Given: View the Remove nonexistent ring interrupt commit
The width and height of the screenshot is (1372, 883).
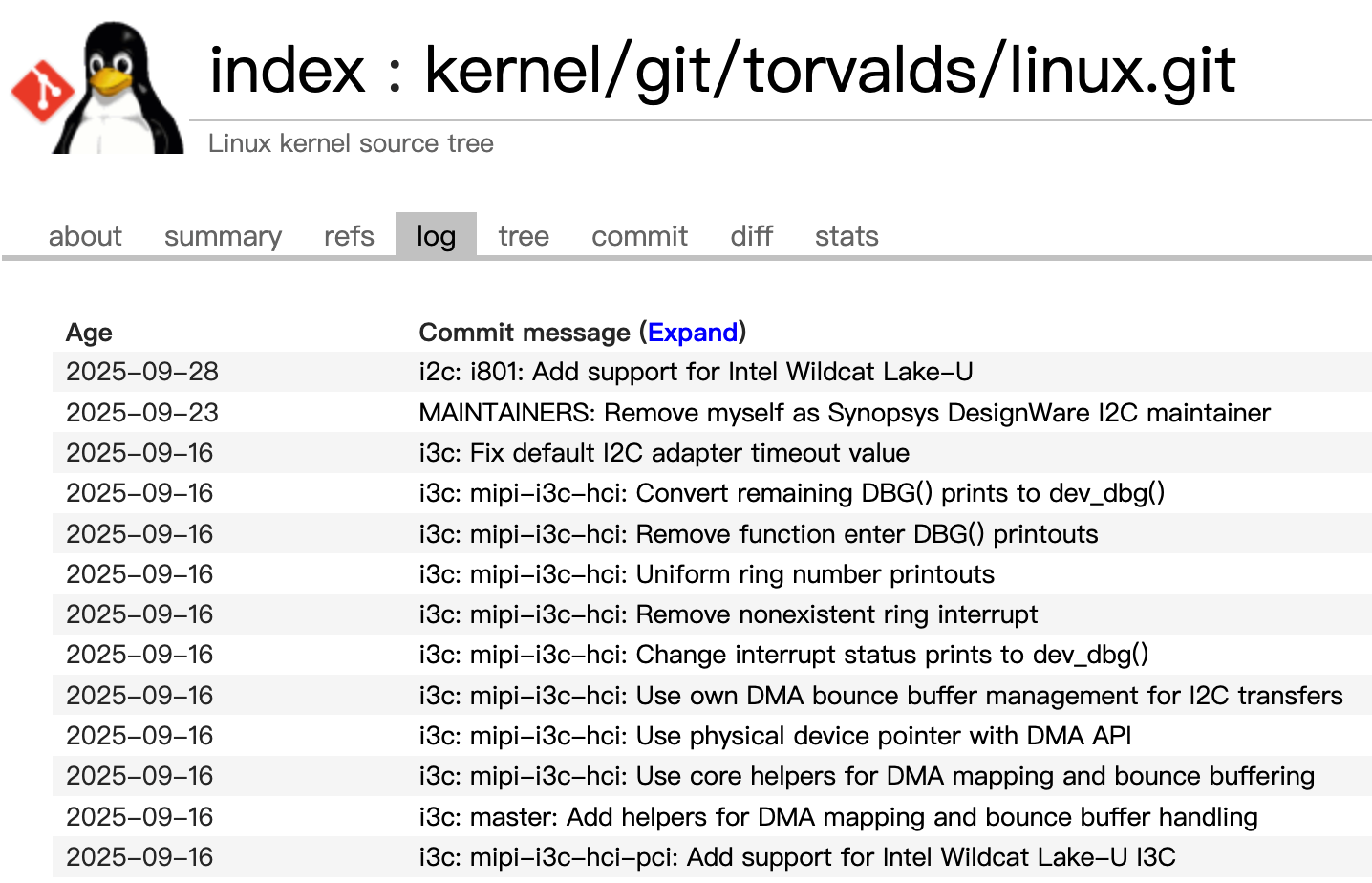Looking at the screenshot, I should 728,614.
